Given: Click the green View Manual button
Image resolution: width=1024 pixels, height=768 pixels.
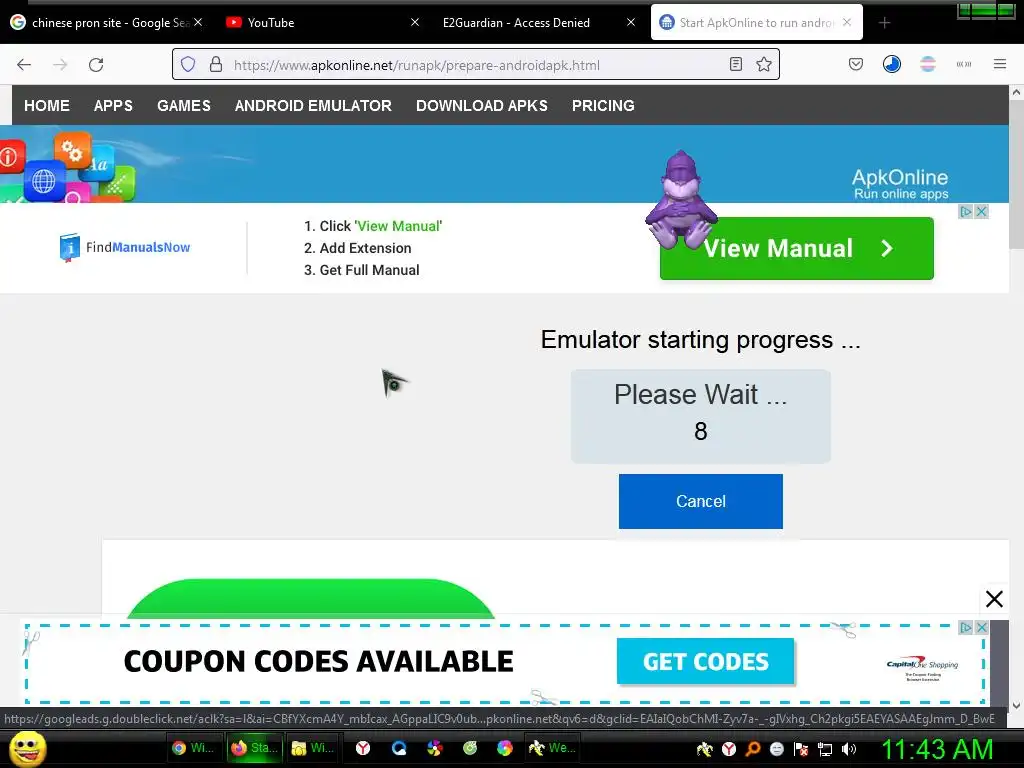Looking at the screenshot, I should [x=797, y=248].
